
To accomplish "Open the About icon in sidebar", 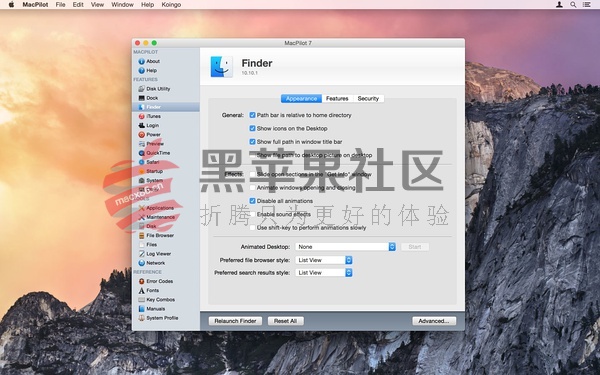I will 142,61.
